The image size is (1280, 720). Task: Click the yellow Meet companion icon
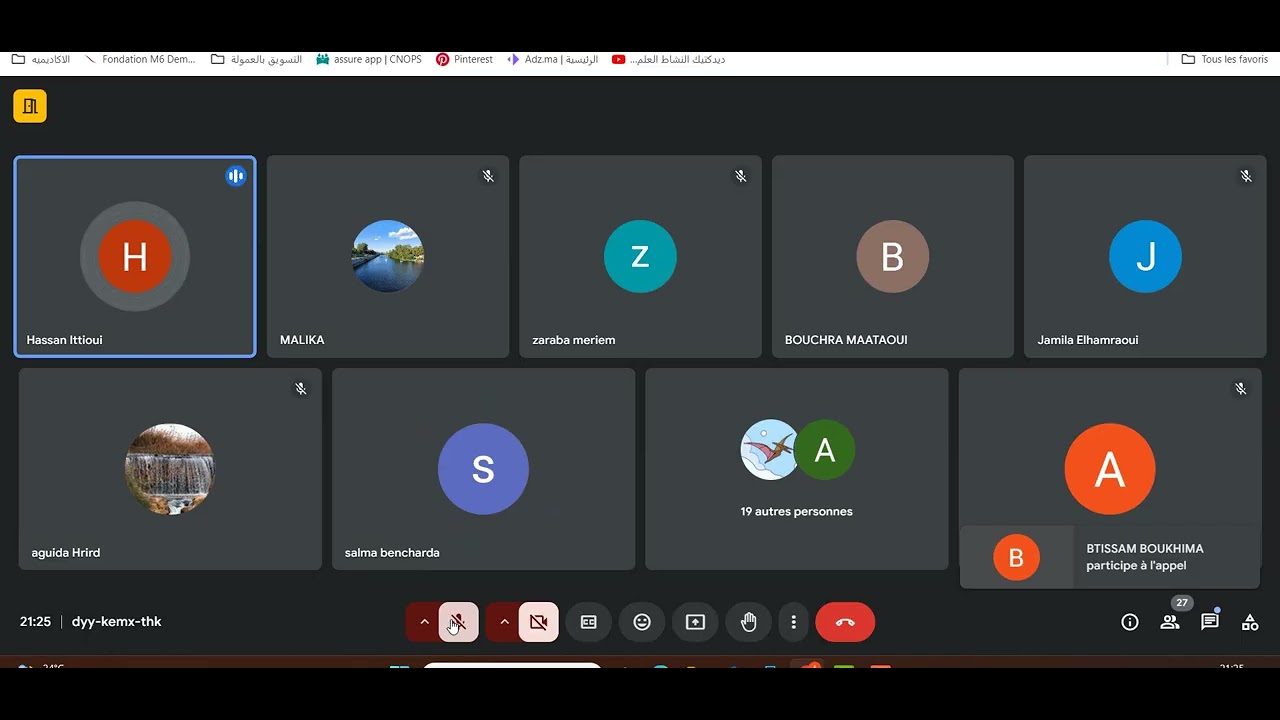click(30, 106)
